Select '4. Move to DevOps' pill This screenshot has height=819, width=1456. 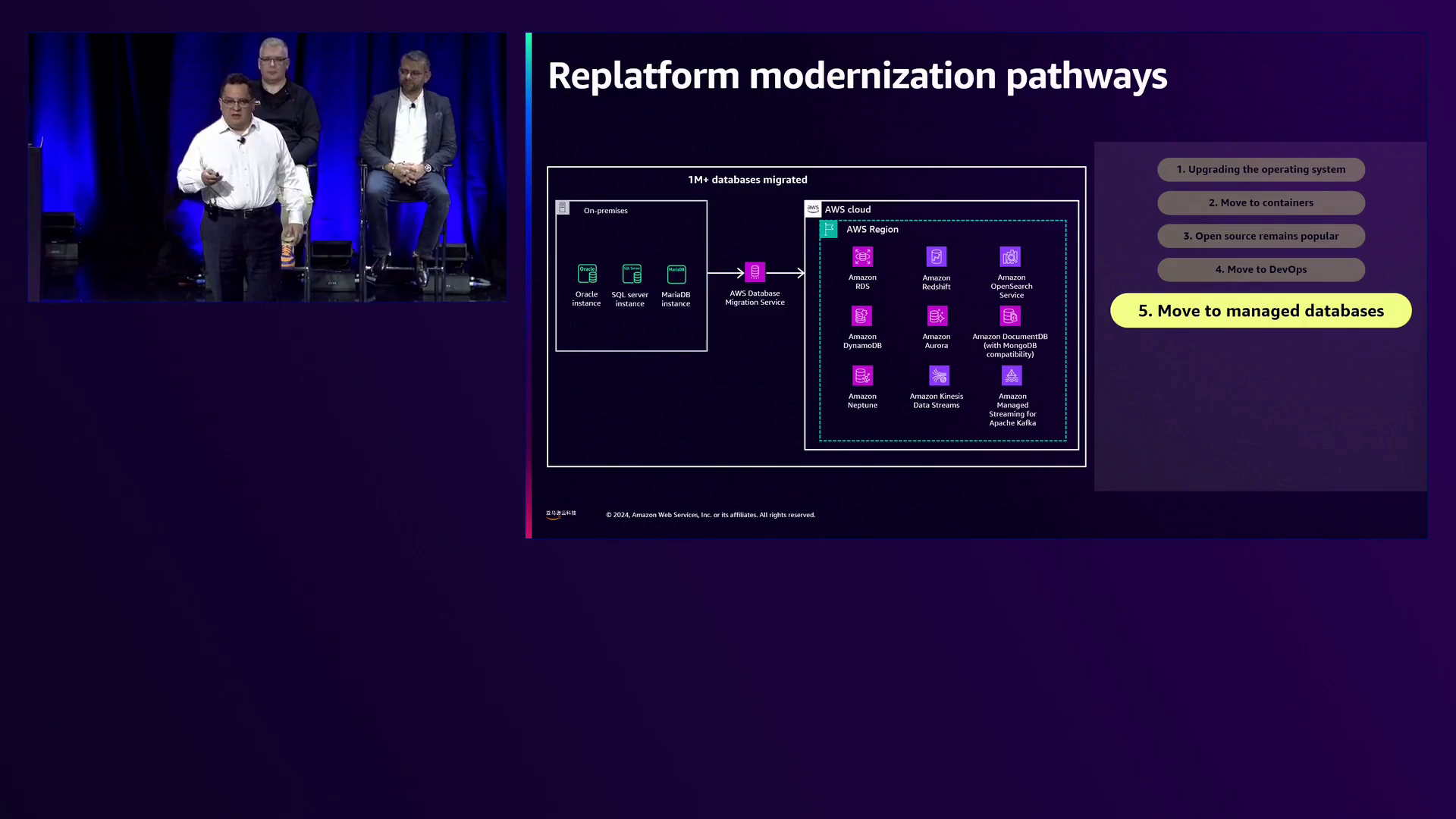(x=1261, y=270)
